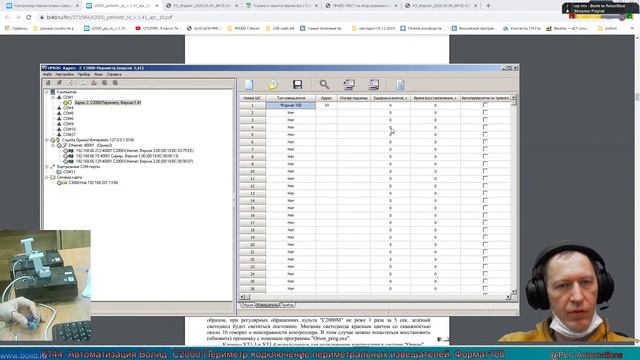
Task: Select COM4 in device tree
Action: tap(68, 108)
